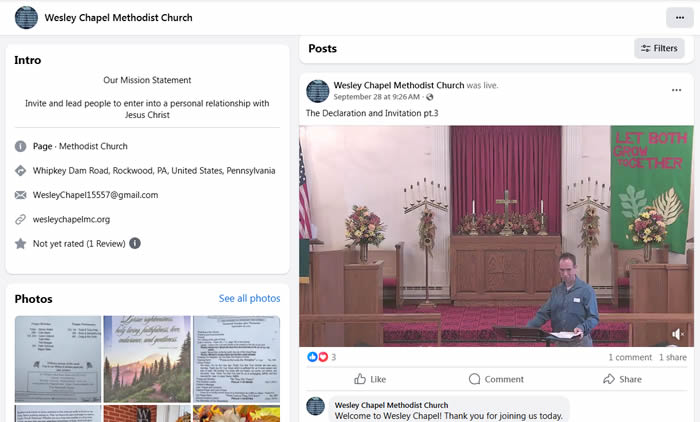
Task: Open the See all photos link
Action: [x=249, y=298]
